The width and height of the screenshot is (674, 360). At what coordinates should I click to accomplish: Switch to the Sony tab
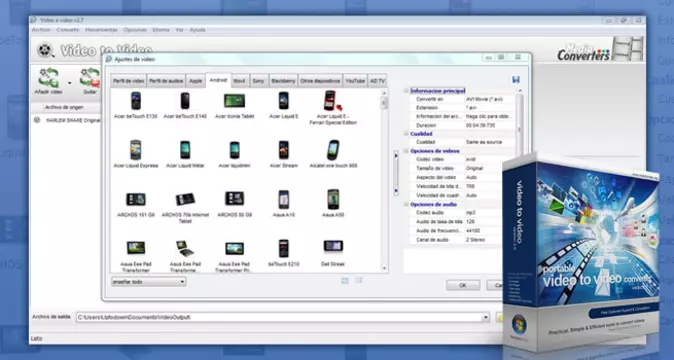[x=258, y=81]
